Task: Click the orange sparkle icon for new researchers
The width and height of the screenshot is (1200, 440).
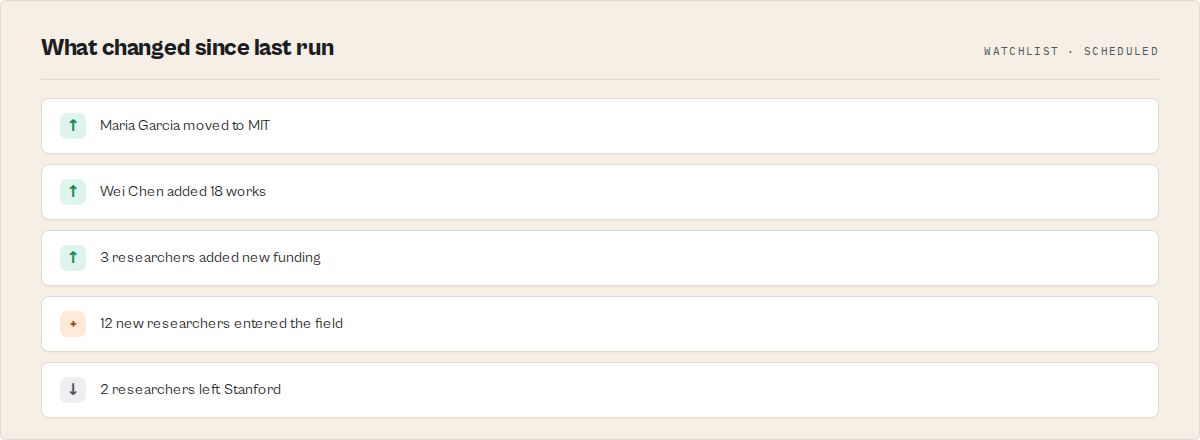Action: pos(73,324)
